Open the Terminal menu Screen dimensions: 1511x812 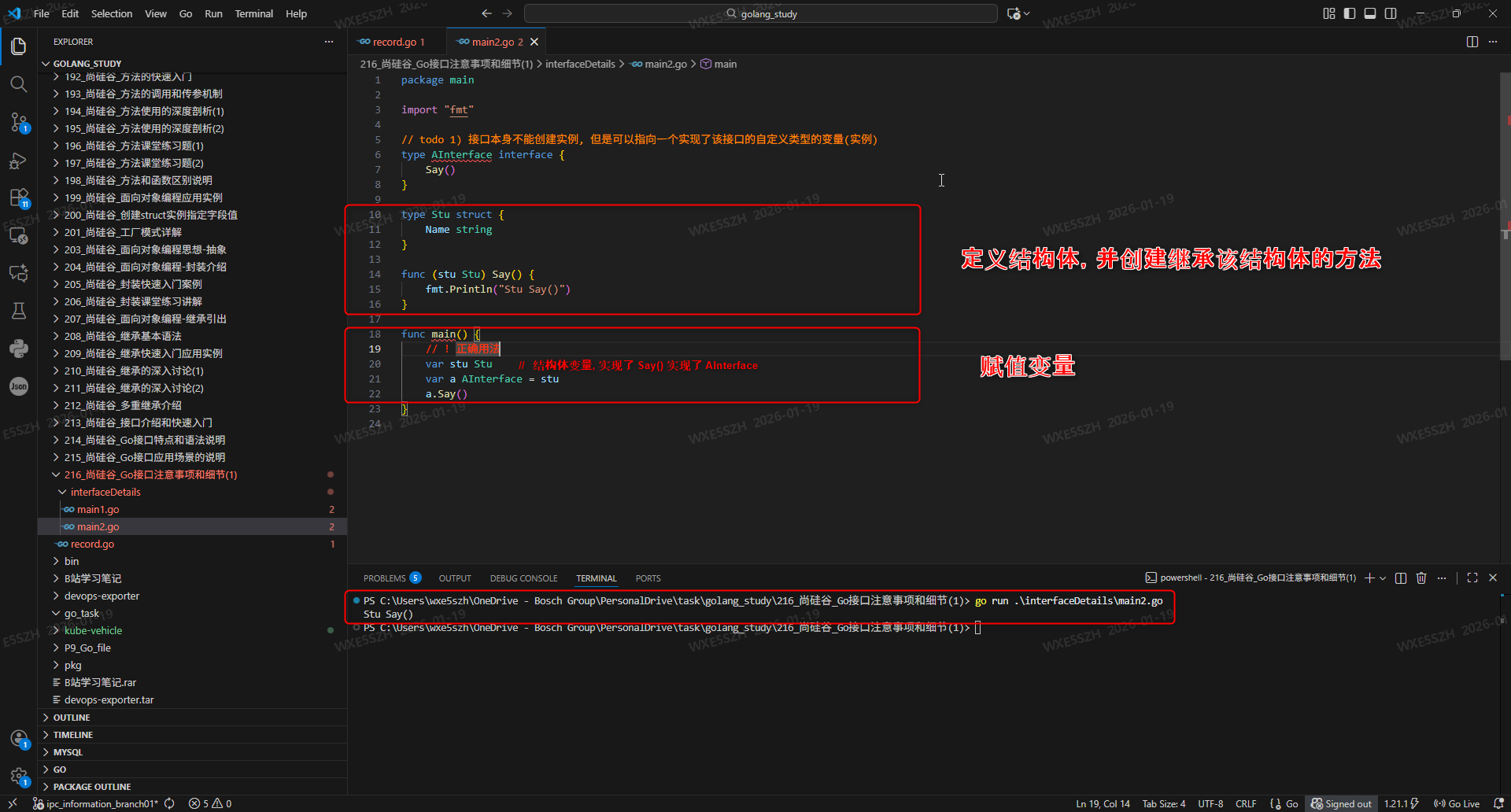253,13
